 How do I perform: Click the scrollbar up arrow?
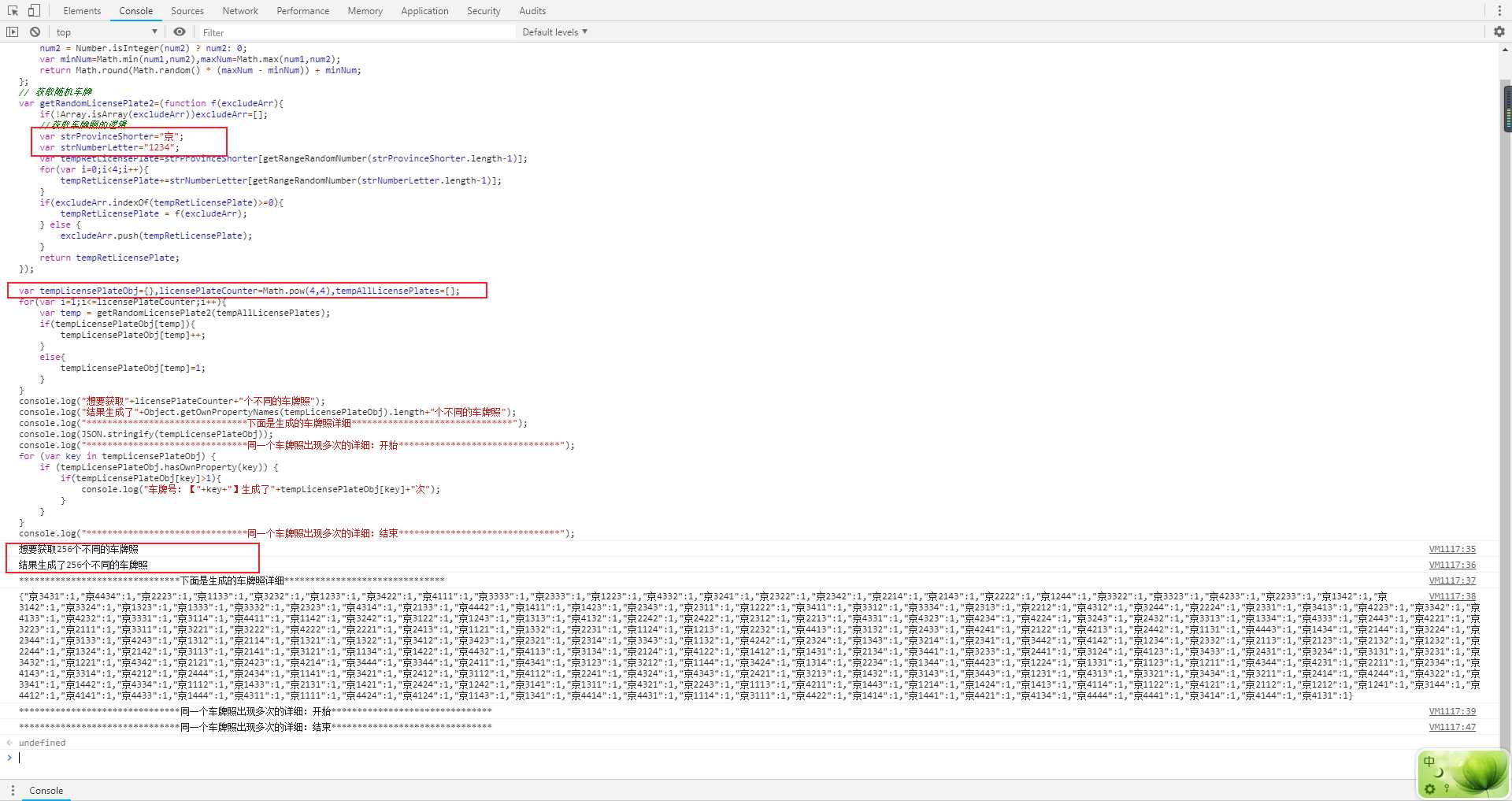(1506, 49)
